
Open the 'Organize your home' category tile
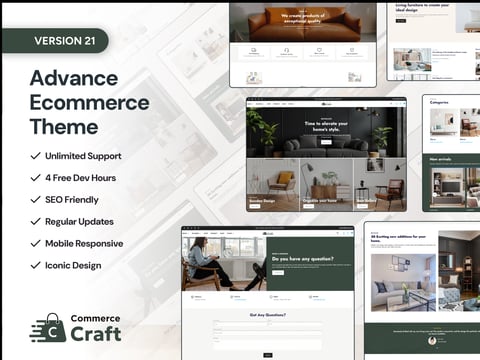[x=326, y=185]
